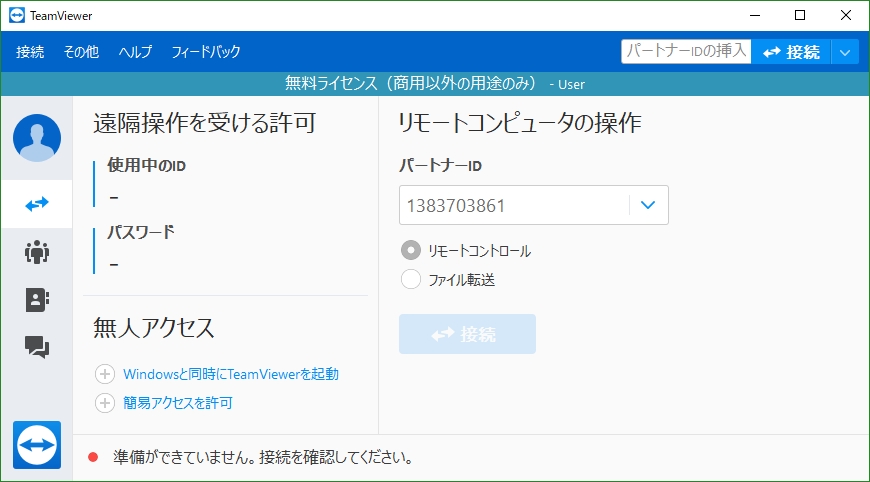Select the リモートコントロール radio button
This screenshot has width=870, height=482.
[x=411, y=250]
